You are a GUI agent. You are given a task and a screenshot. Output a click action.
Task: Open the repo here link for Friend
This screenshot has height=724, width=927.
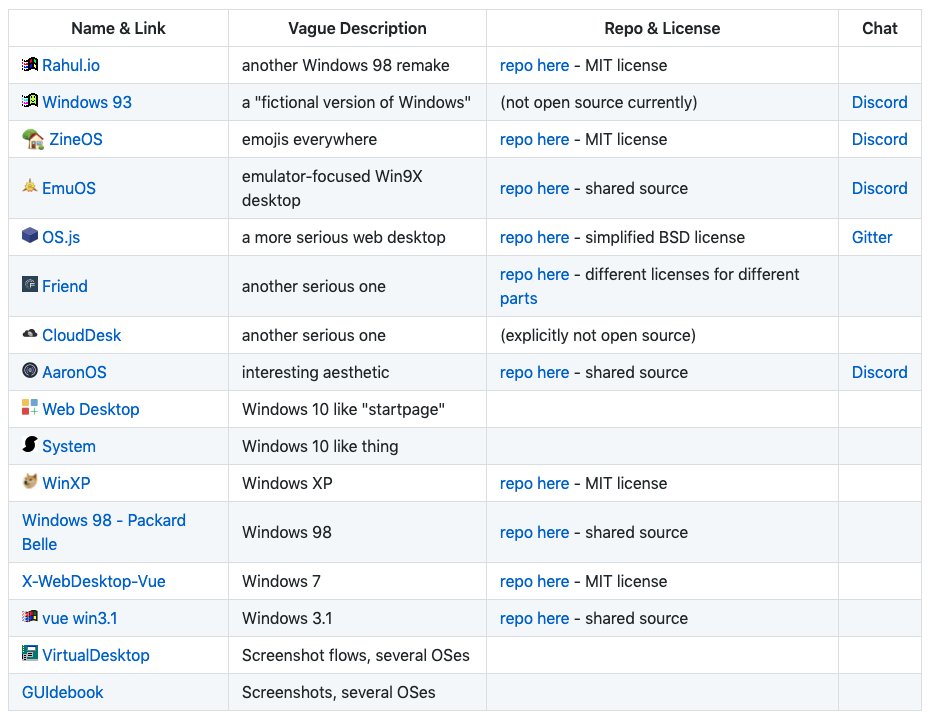click(x=534, y=275)
